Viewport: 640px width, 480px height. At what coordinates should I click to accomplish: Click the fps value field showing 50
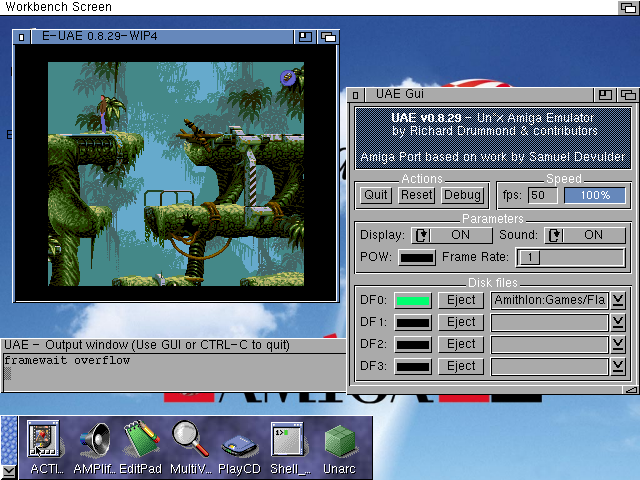(x=542, y=195)
